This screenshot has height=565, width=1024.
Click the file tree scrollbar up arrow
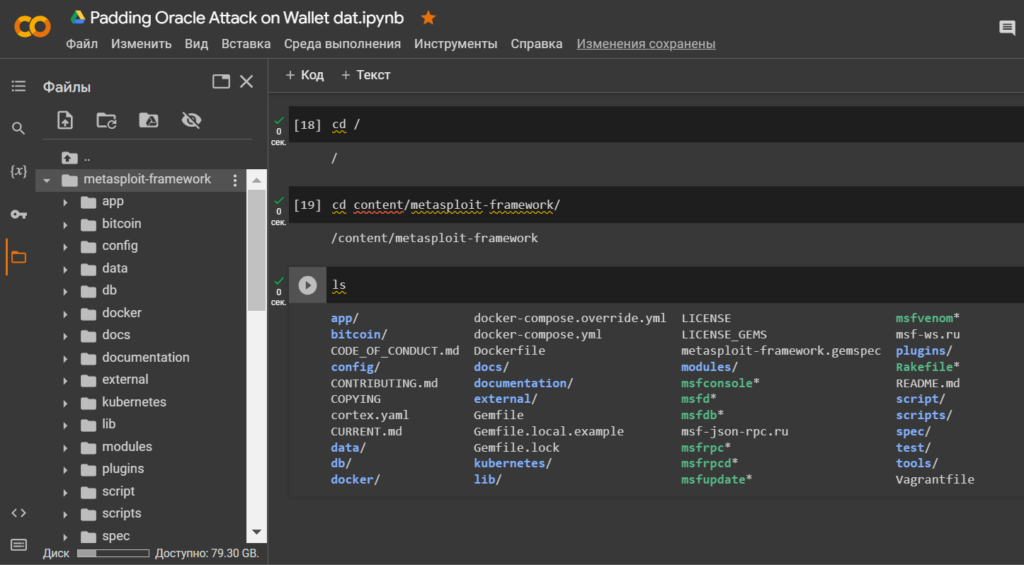point(257,180)
